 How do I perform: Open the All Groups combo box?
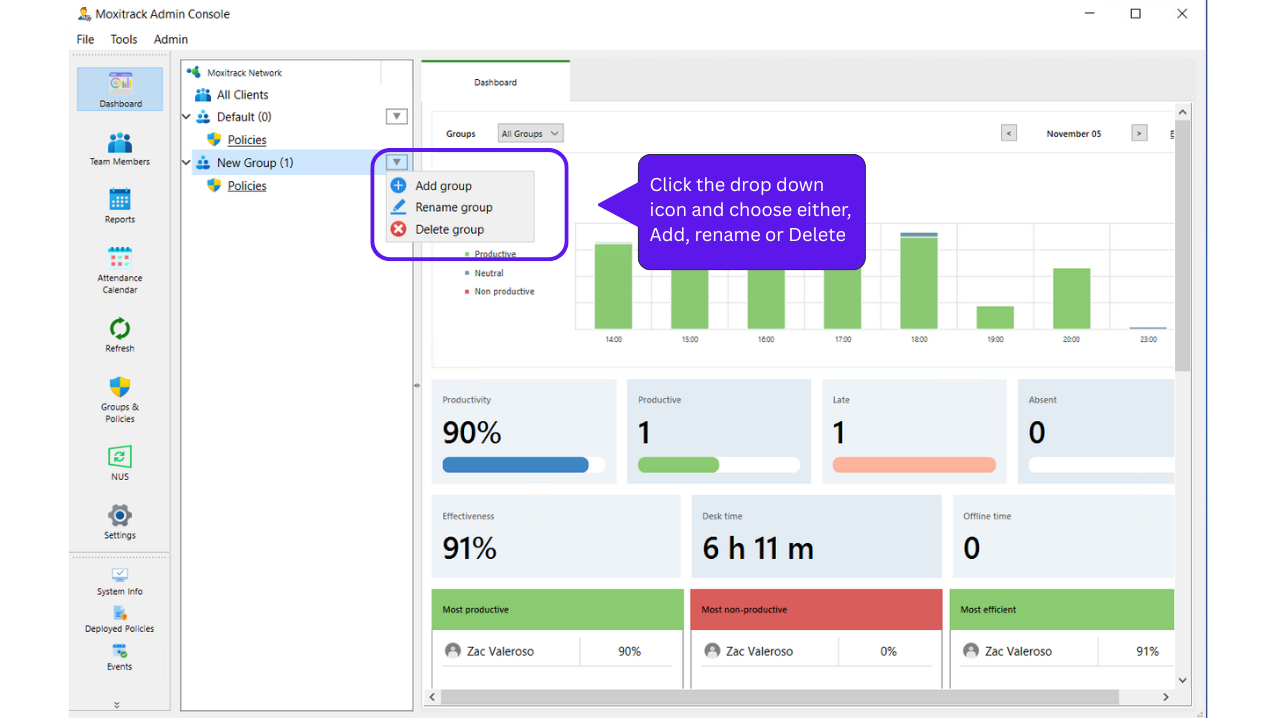pos(530,133)
